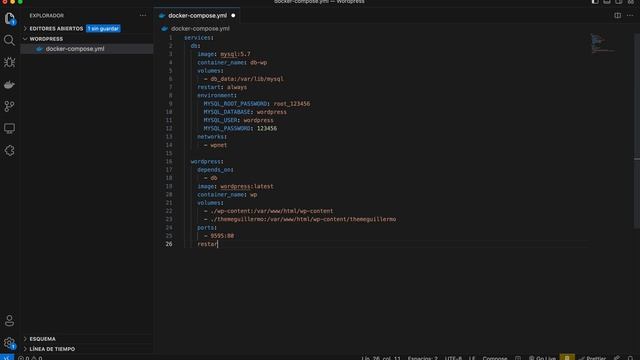This screenshot has width=640, height=360.
Task: Click 'depends_on:' key
Action: click(215, 170)
